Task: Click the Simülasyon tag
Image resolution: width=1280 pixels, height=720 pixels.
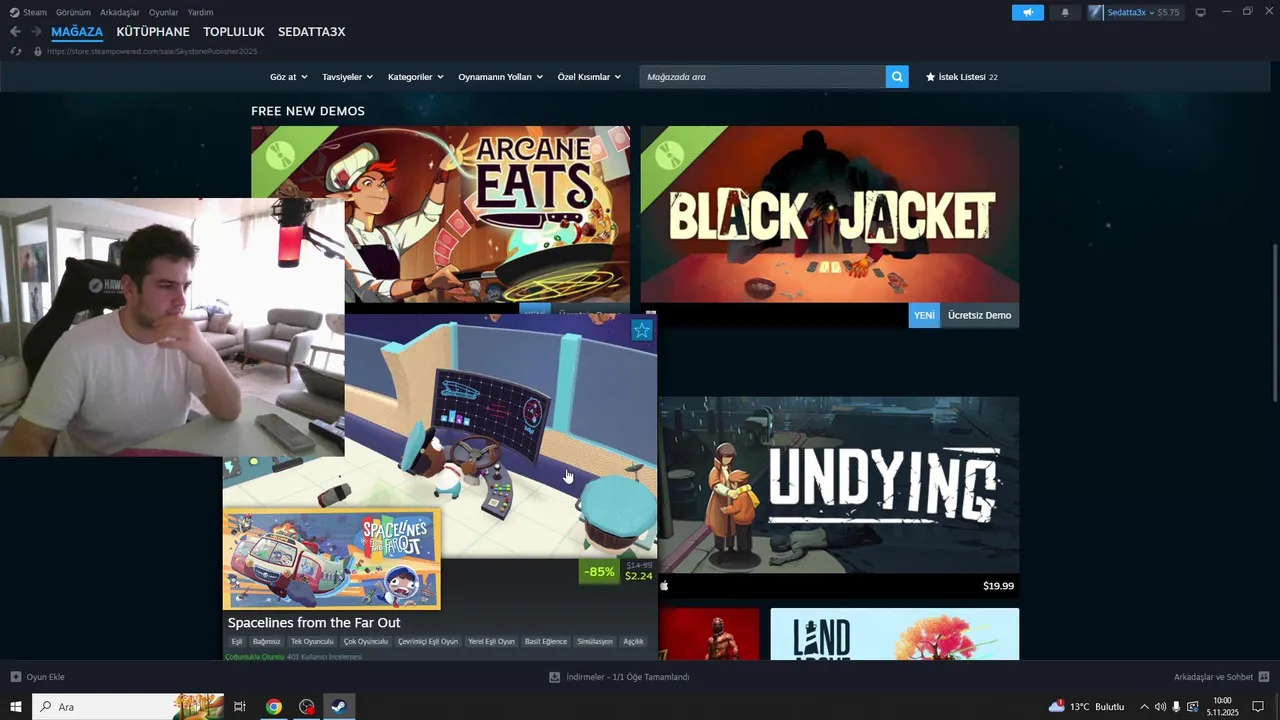Action: [595, 642]
